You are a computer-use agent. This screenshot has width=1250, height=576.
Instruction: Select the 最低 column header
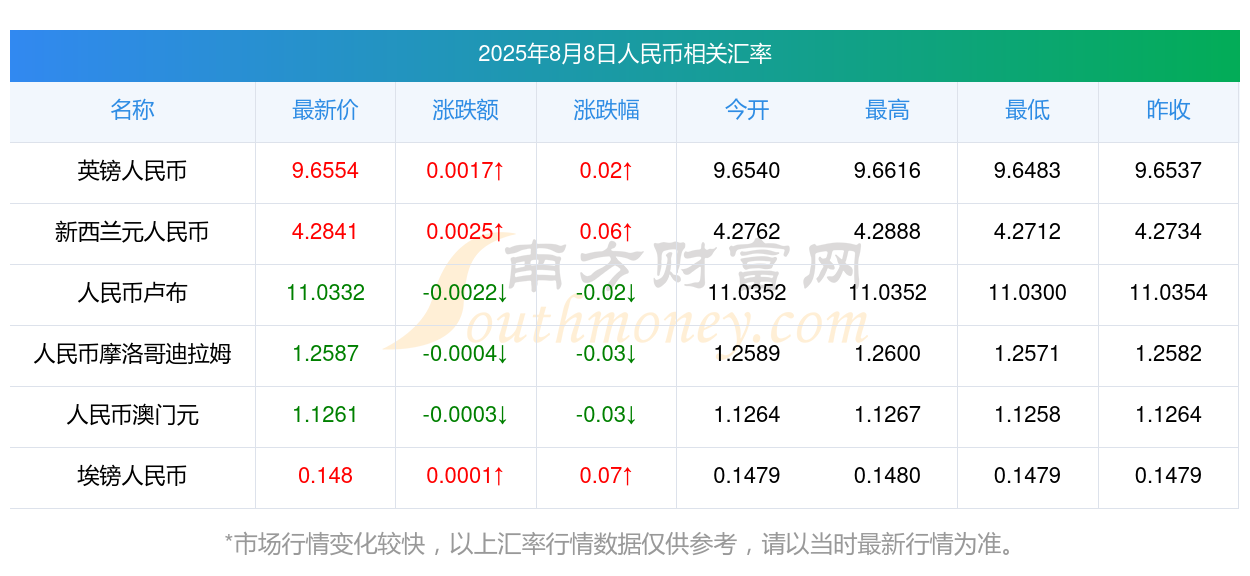(x=1028, y=110)
